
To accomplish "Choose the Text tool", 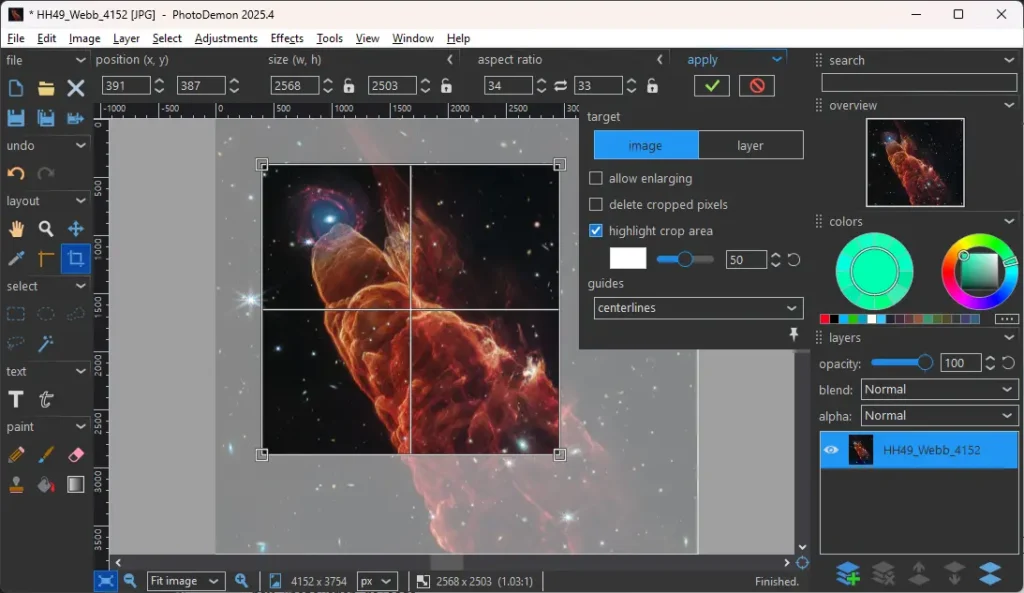I will click(x=15, y=398).
